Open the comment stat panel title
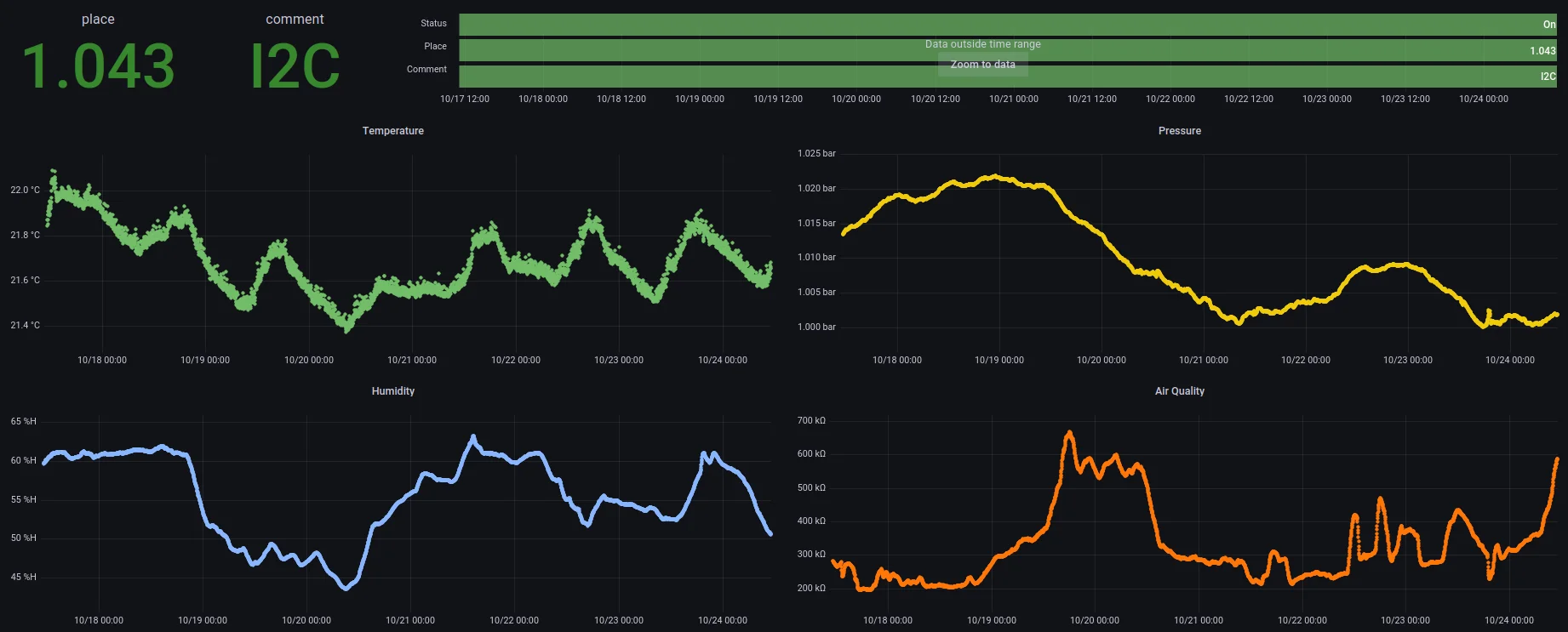Screen dimensions: 1568x632 pos(295,20)
